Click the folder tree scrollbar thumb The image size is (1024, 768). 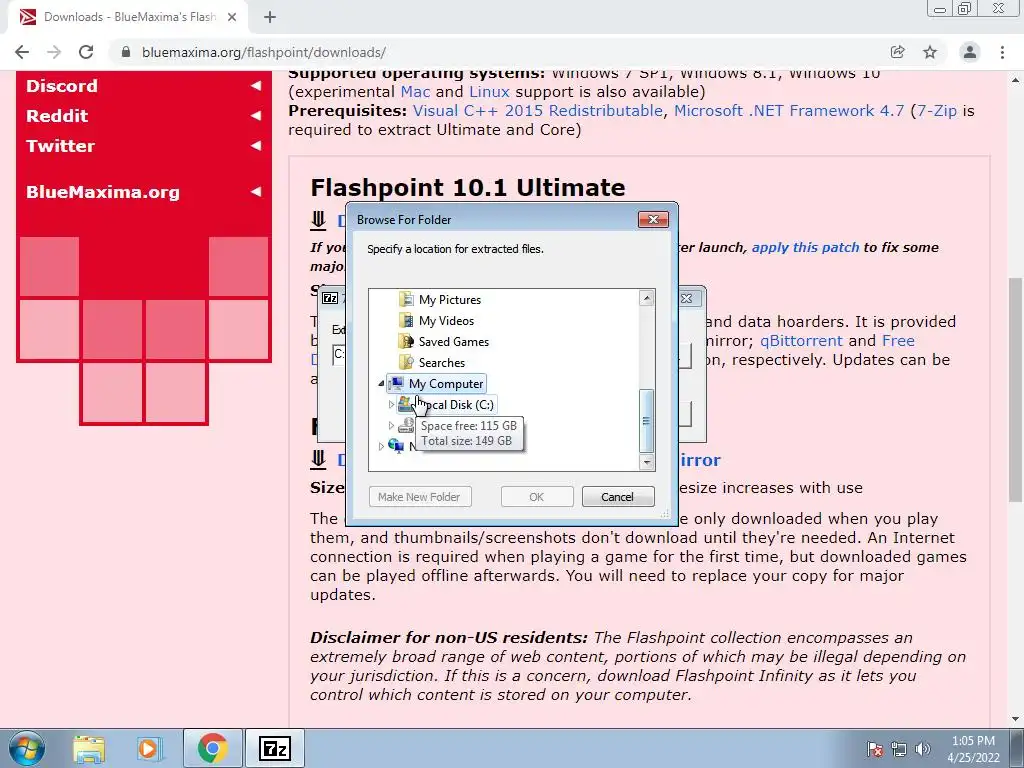(647, 421)
